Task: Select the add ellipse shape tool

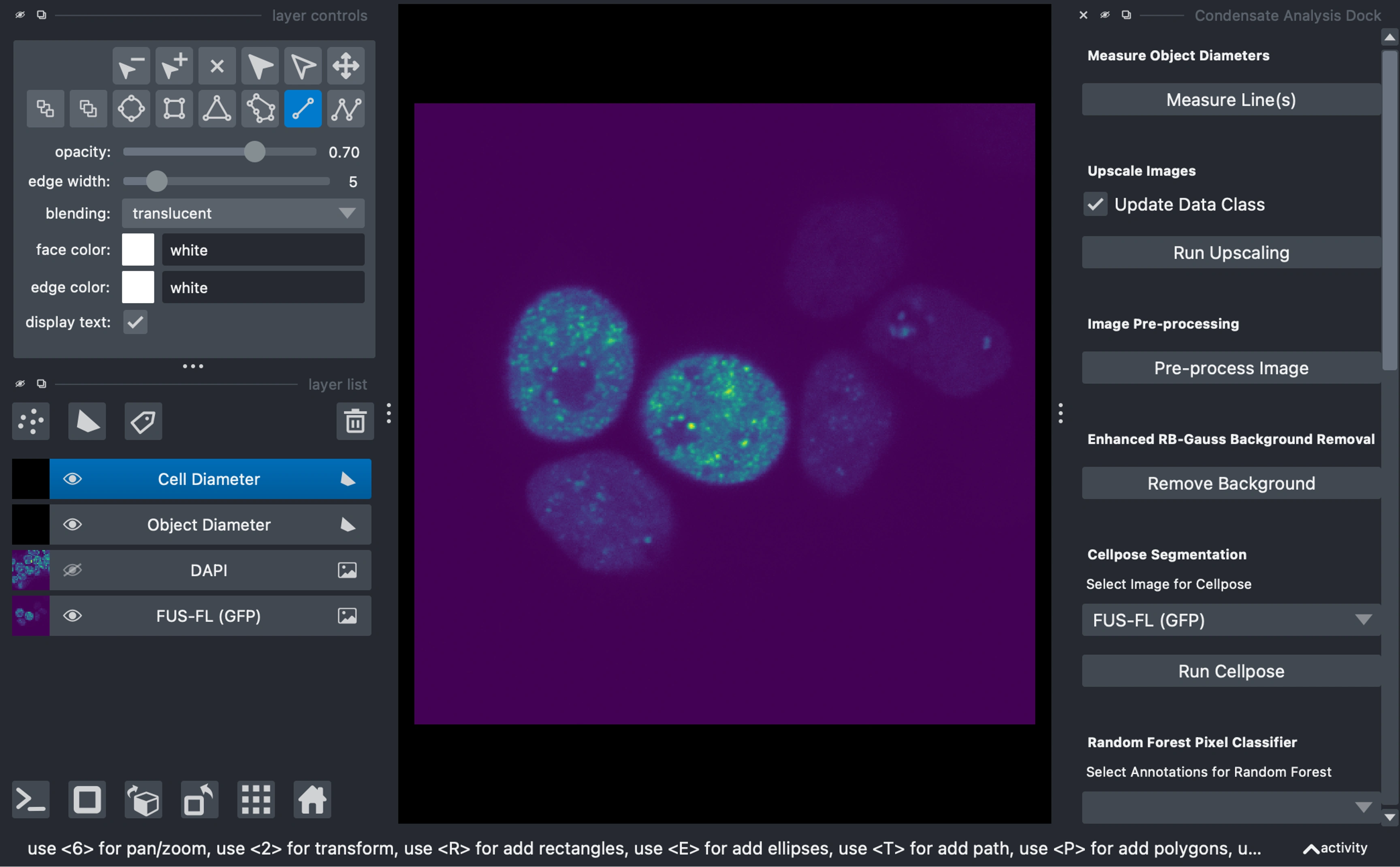Action: (x=131, y=109)
